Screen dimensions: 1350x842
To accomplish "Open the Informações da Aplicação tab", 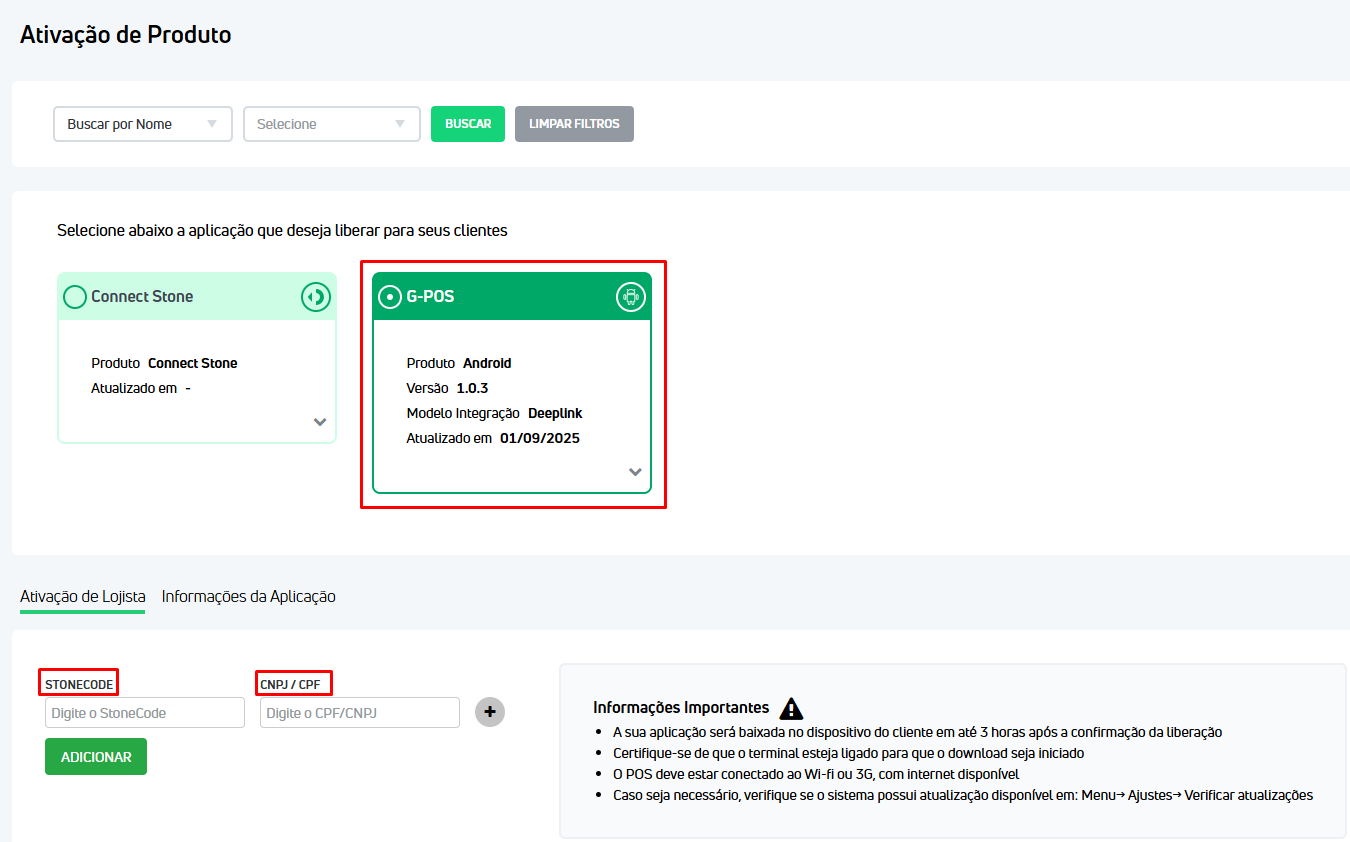I will pos(248,596).
